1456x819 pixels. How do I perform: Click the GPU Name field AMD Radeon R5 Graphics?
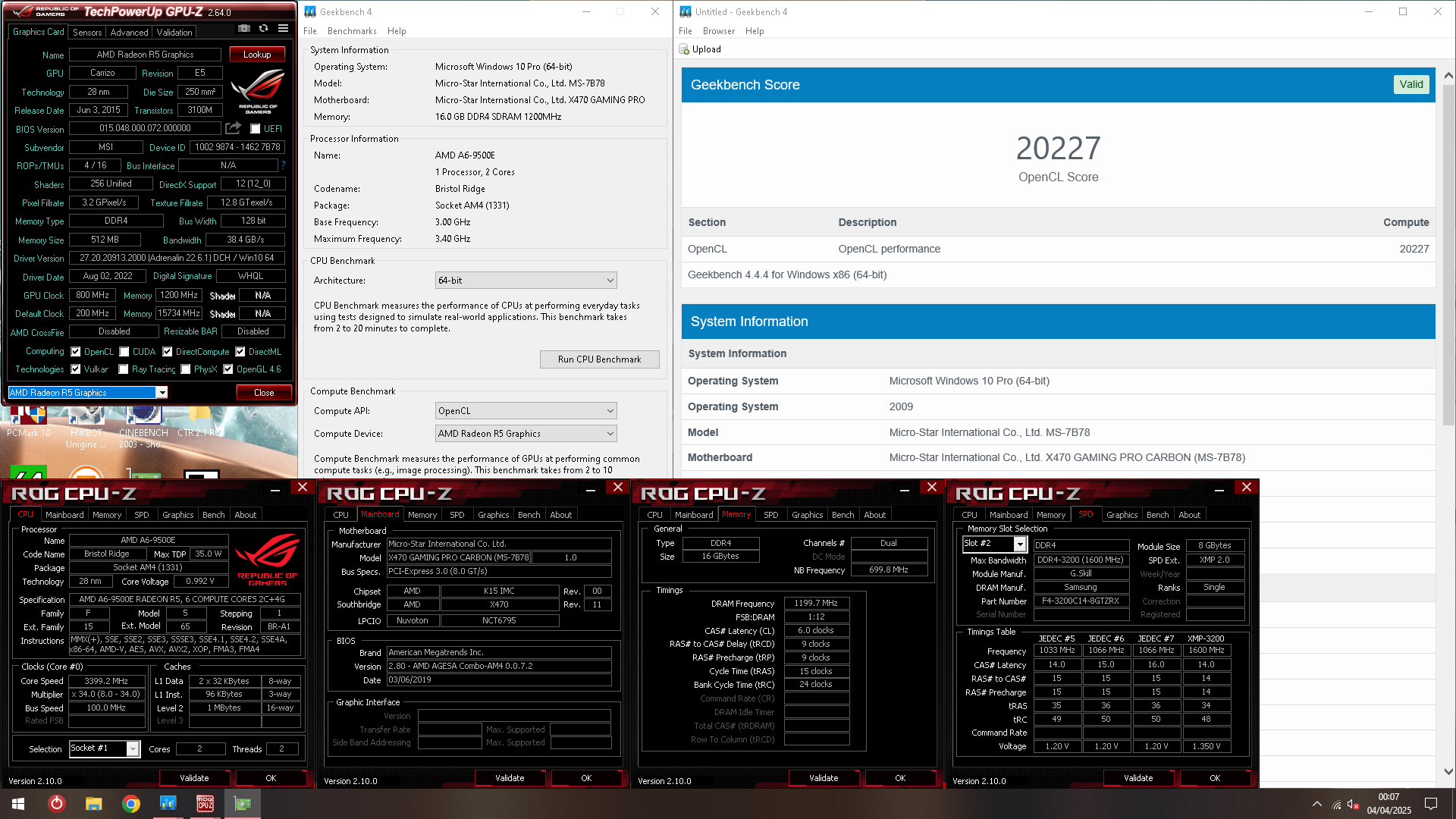pyautogui.click(x=145, y=55)
